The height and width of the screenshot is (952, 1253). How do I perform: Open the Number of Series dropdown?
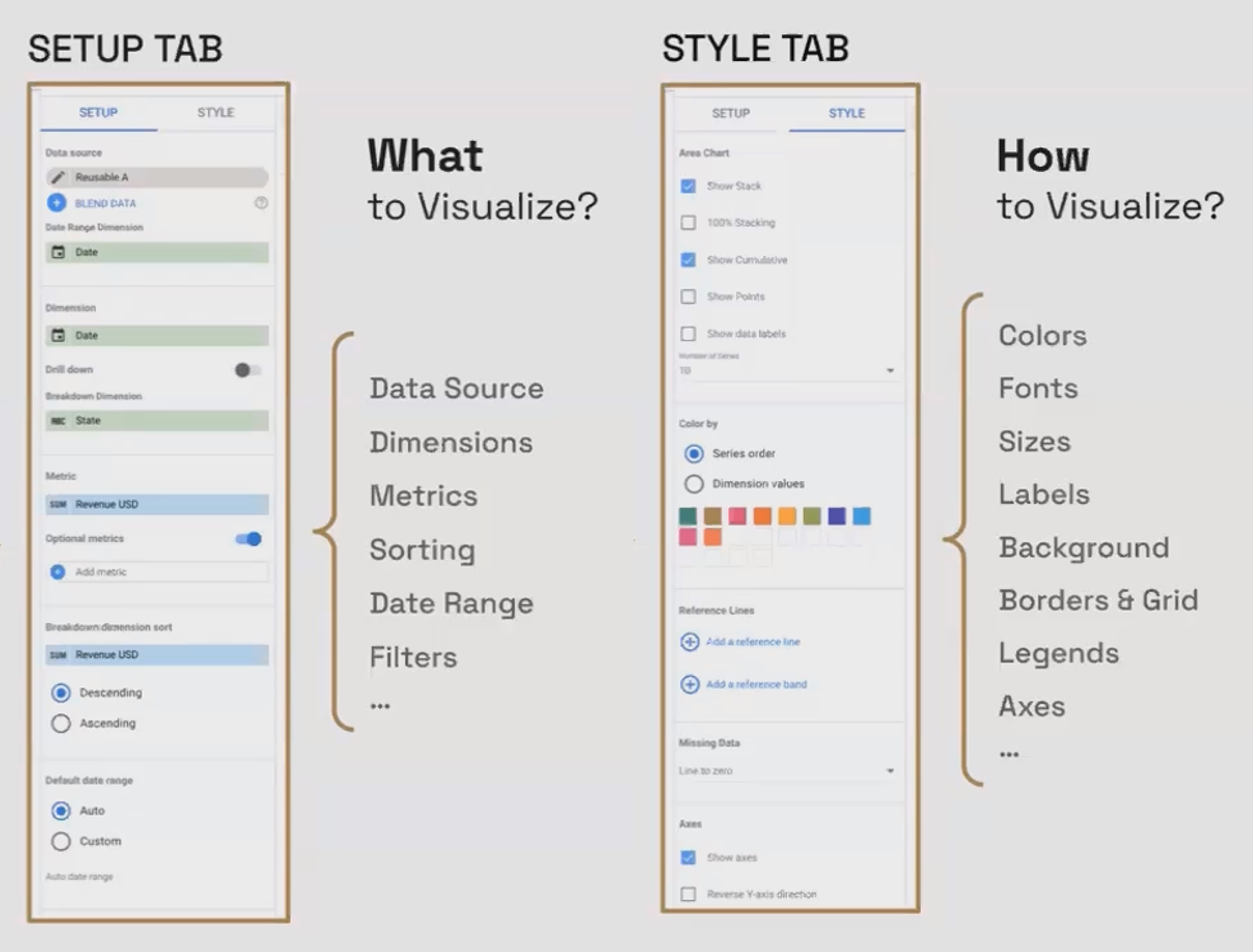[x=890, y=370]
